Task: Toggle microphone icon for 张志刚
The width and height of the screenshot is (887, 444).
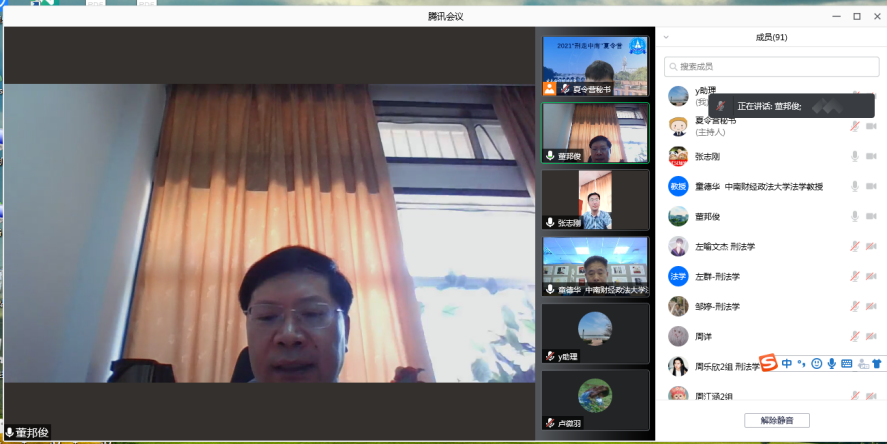Action: point(854,156)
